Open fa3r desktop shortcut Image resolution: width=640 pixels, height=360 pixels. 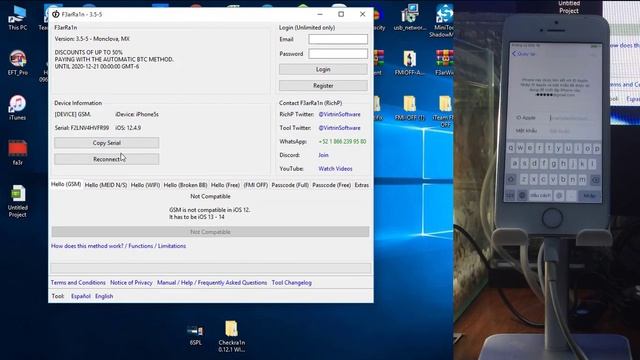[18, 152]
